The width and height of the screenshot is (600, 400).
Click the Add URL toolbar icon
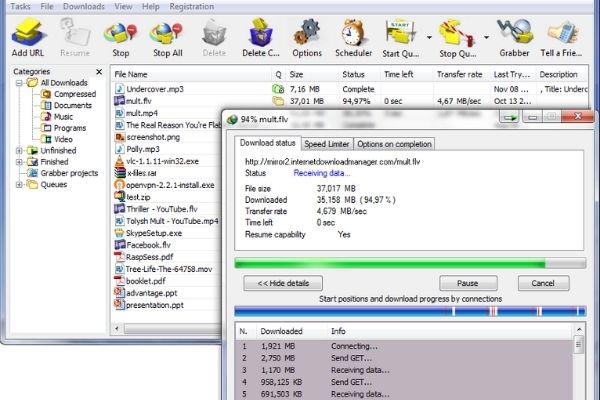click(28, 33)
